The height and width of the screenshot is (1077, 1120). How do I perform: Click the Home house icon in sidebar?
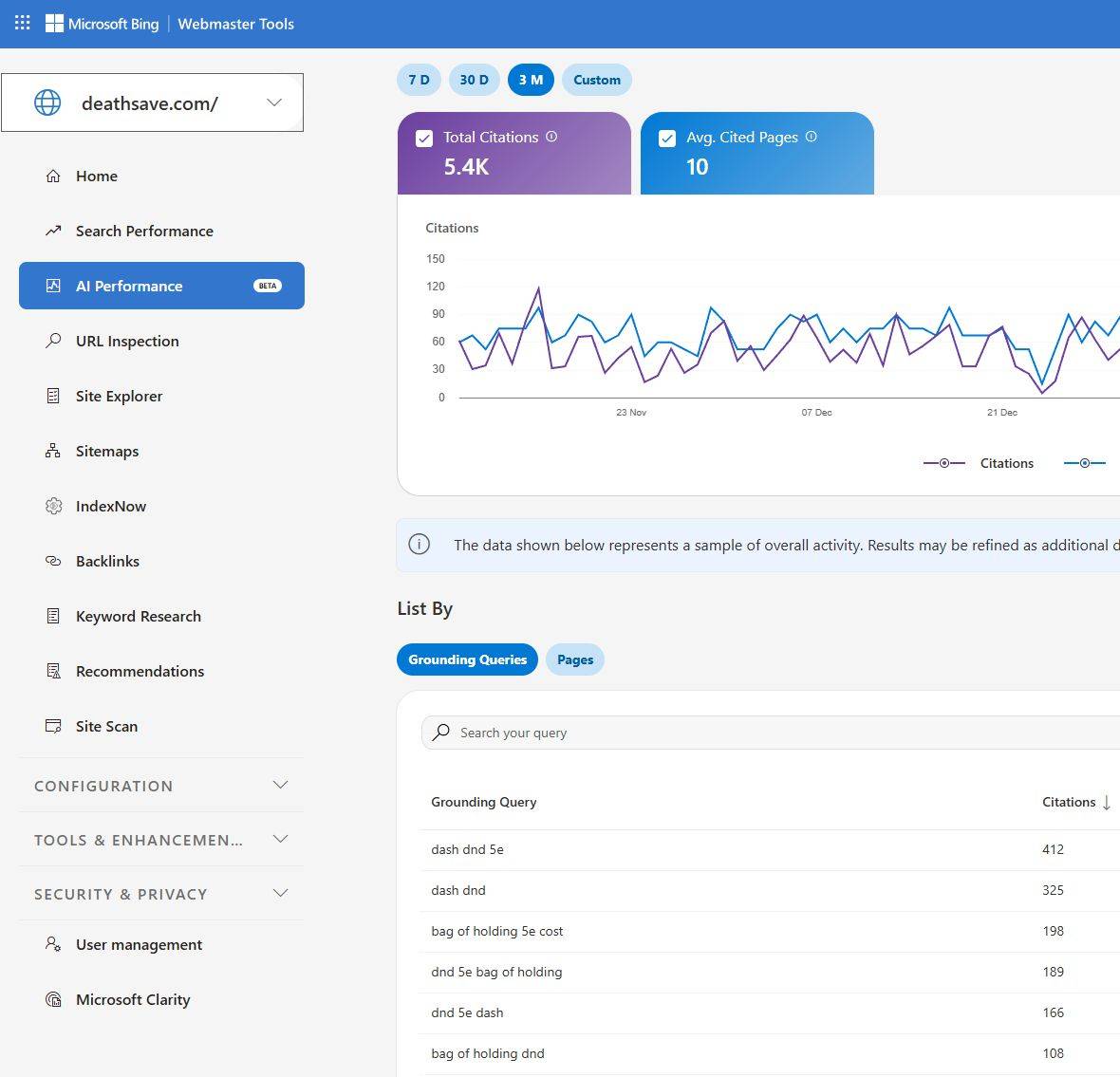(53, 176)
